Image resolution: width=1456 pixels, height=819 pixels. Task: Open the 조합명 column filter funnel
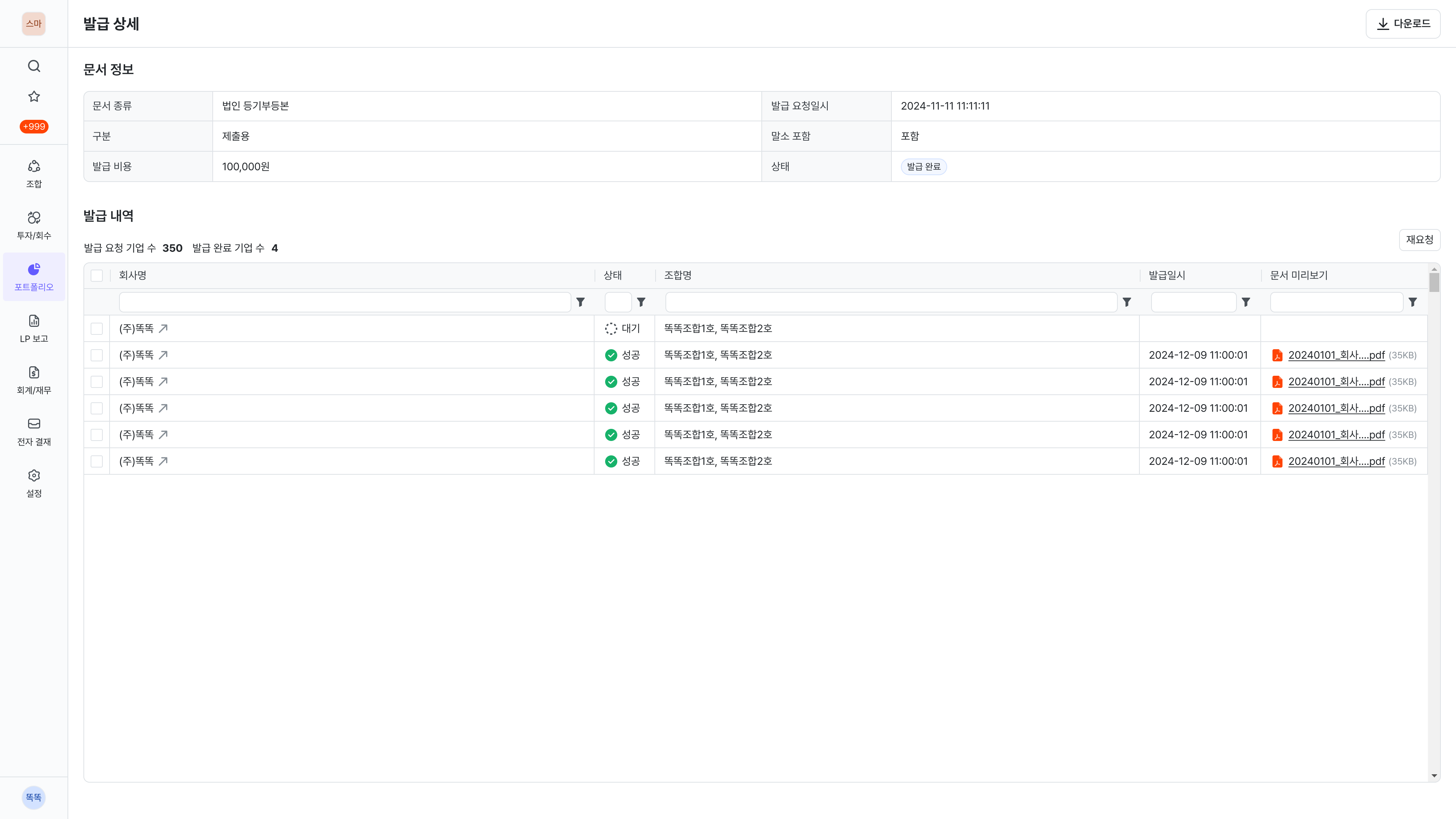coord(1127,303)
